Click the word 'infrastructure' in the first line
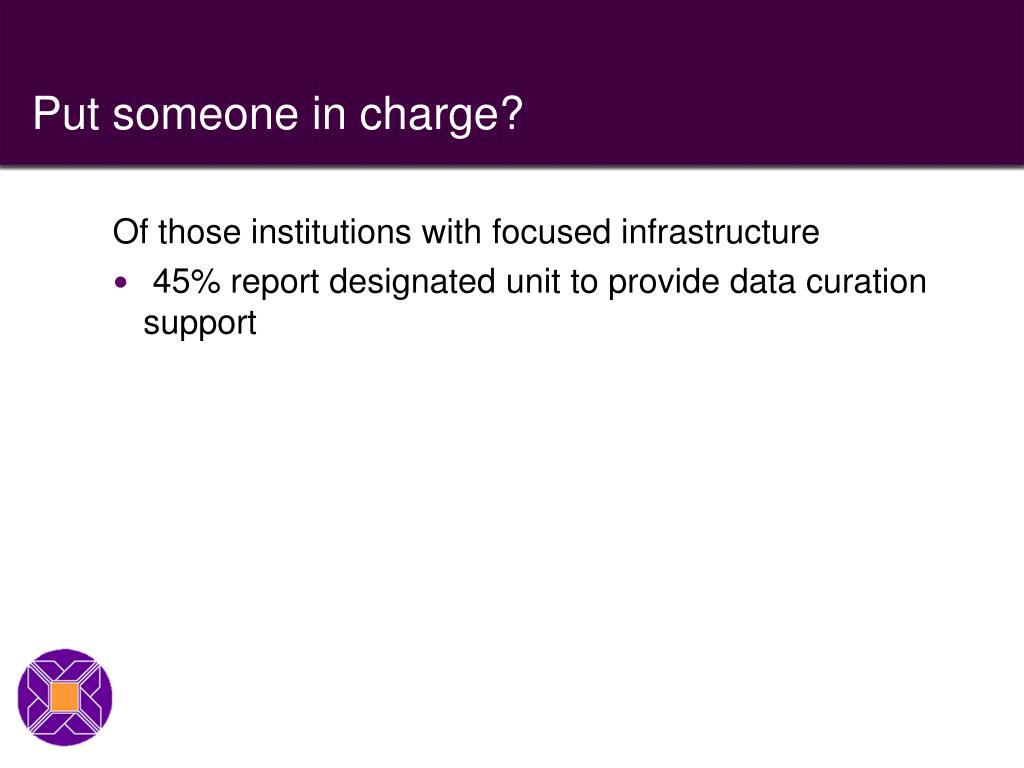The height and width of the screenshot is (768, 1024). click(x=720, y=232)
